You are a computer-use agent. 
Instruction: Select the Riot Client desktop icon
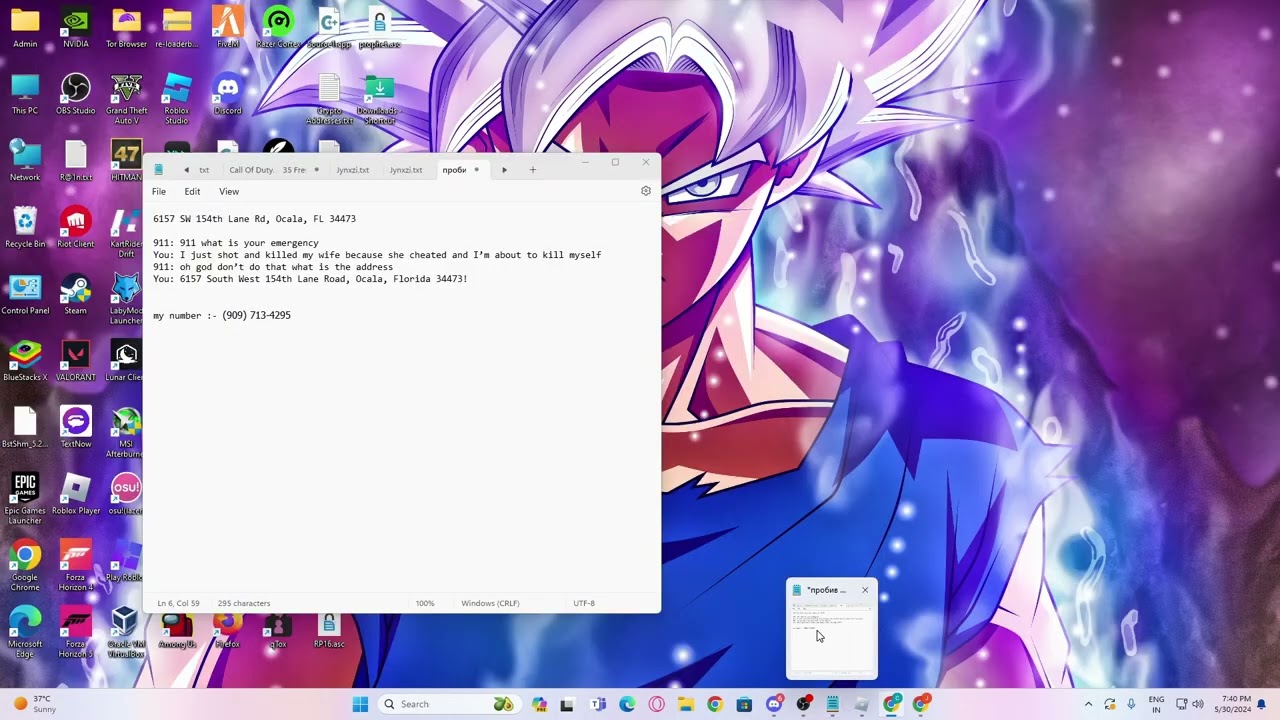76,228
